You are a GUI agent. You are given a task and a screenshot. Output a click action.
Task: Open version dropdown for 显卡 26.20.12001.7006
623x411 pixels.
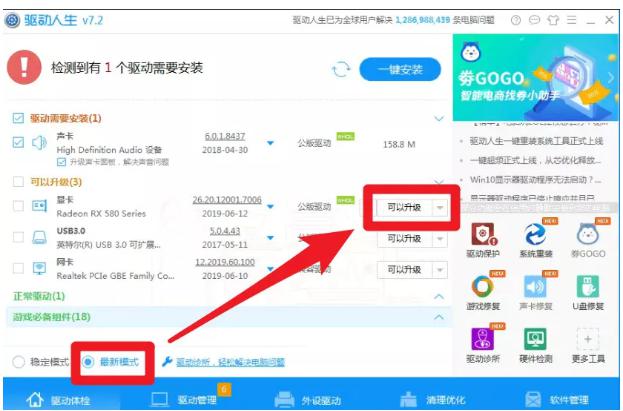pos(271,206)
